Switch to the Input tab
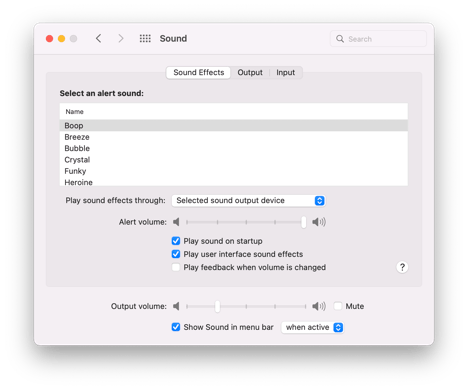Screen dimensions: 468x390 click(x=286, y=72)
